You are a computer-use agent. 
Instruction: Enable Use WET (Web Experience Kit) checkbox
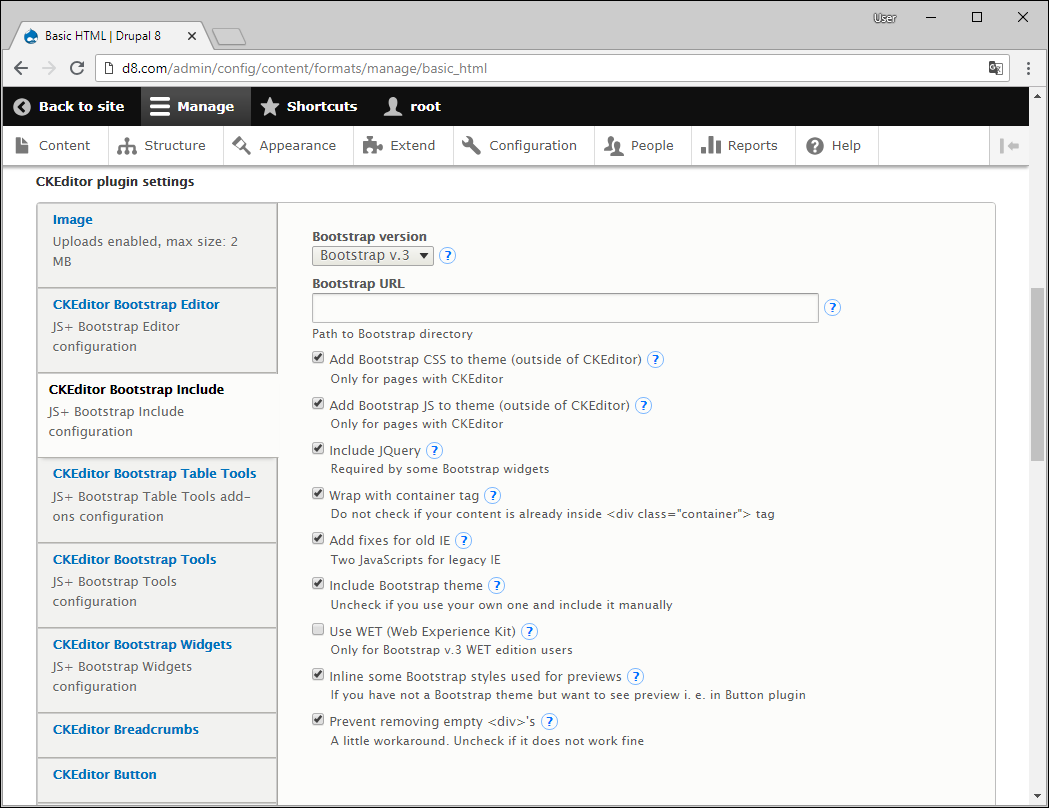coord(318,630)
